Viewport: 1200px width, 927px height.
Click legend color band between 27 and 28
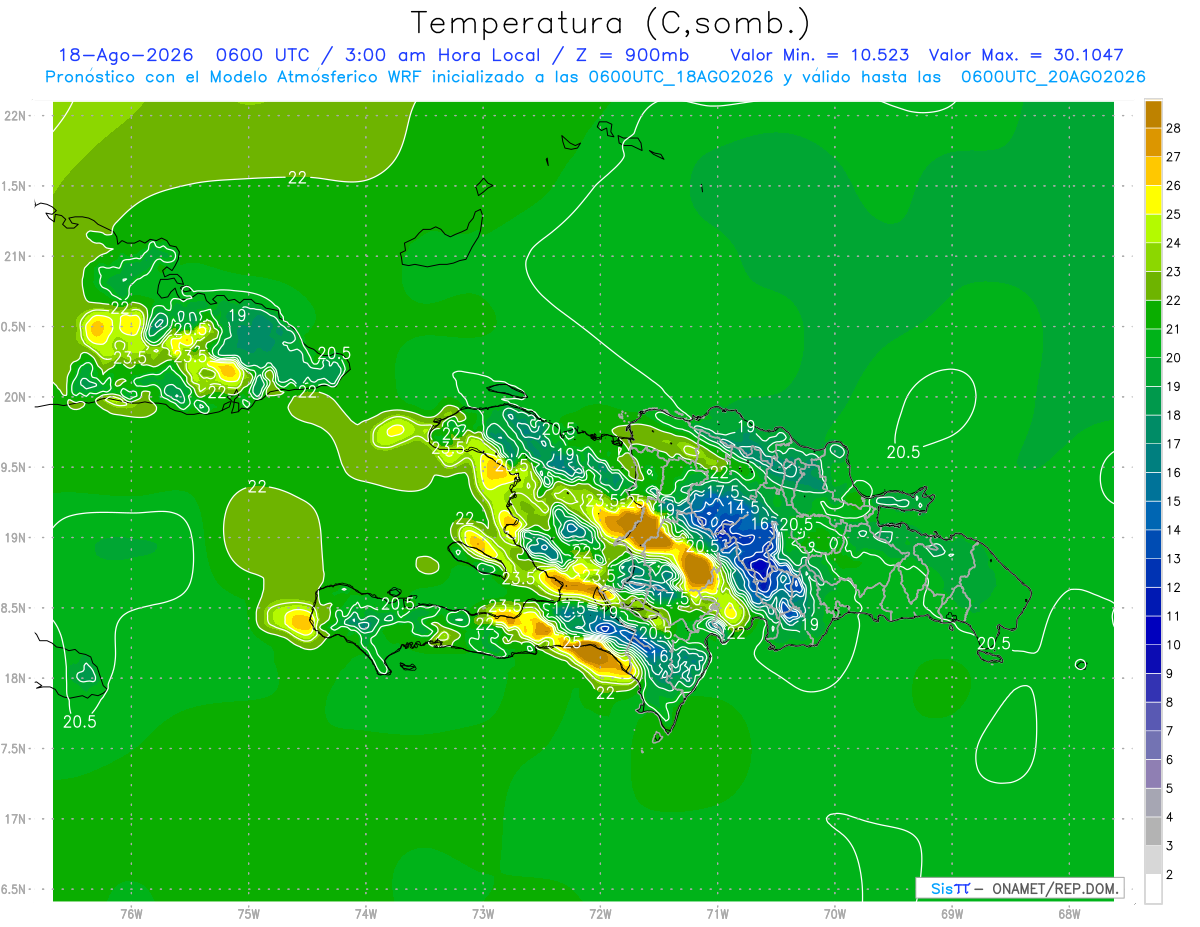coord(1153,142)
